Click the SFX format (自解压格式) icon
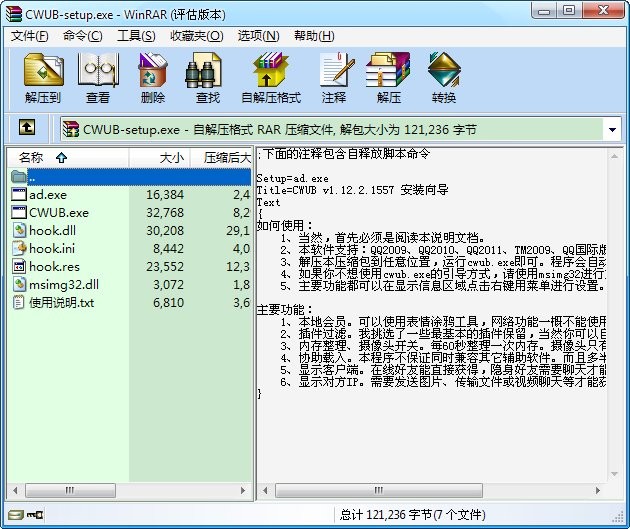 click(270, 70)
